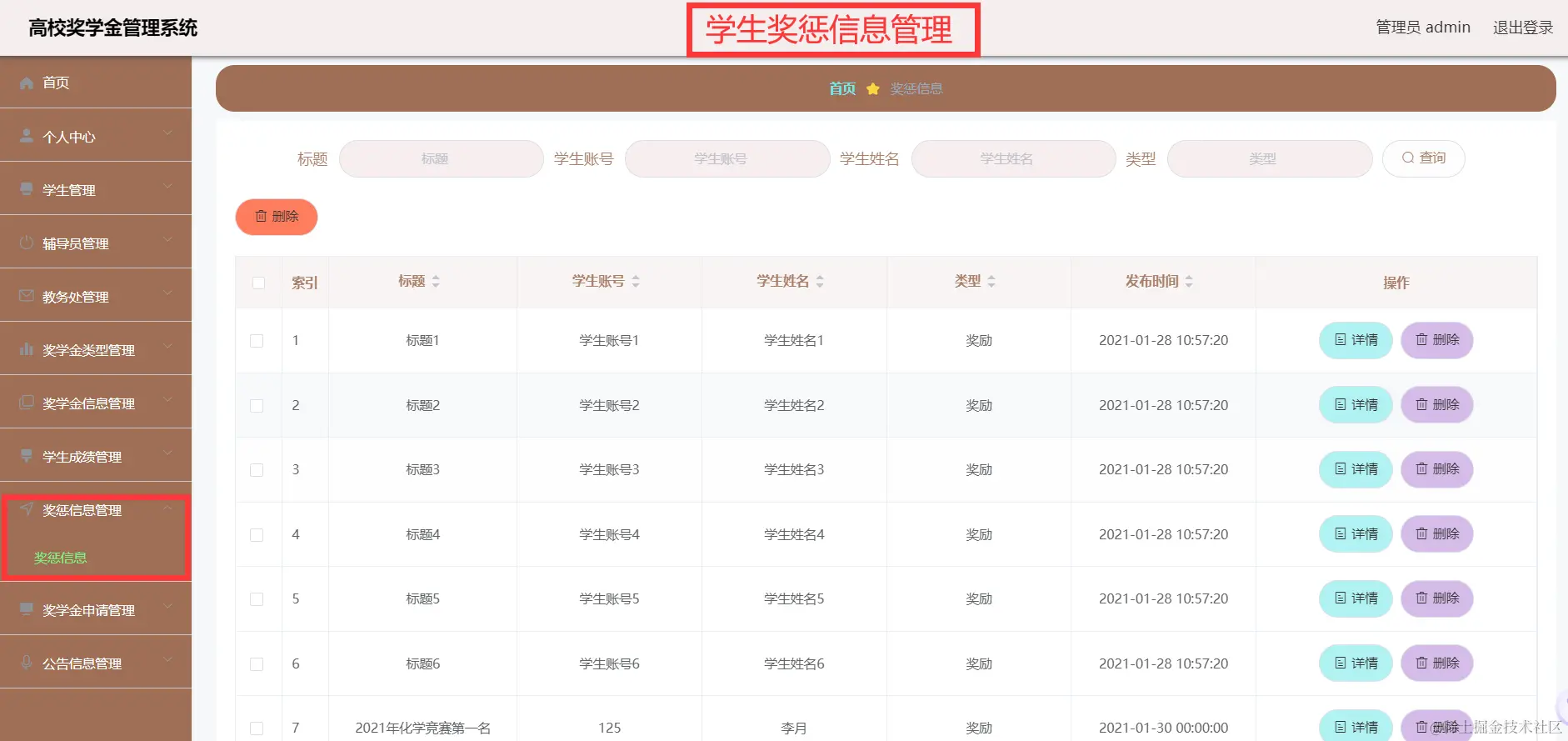The height and width of the screenshot is (741, 1568).
Task: Click the 查询 search button
Action: tap(1423, 158)
